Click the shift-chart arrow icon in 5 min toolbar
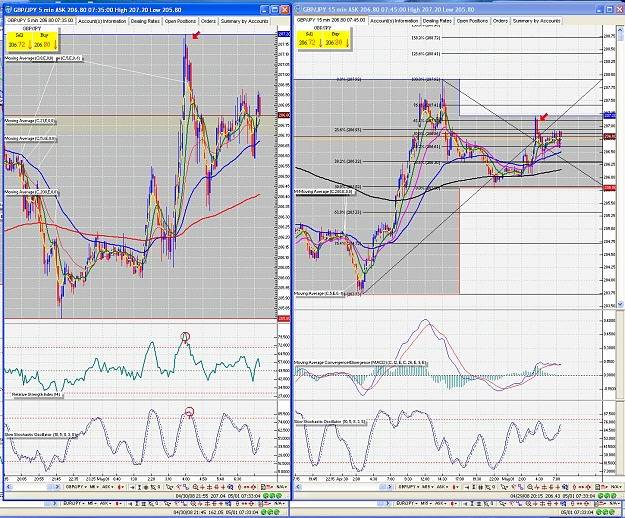This screenshot has height=518, width=625. (x=132, y=487)
